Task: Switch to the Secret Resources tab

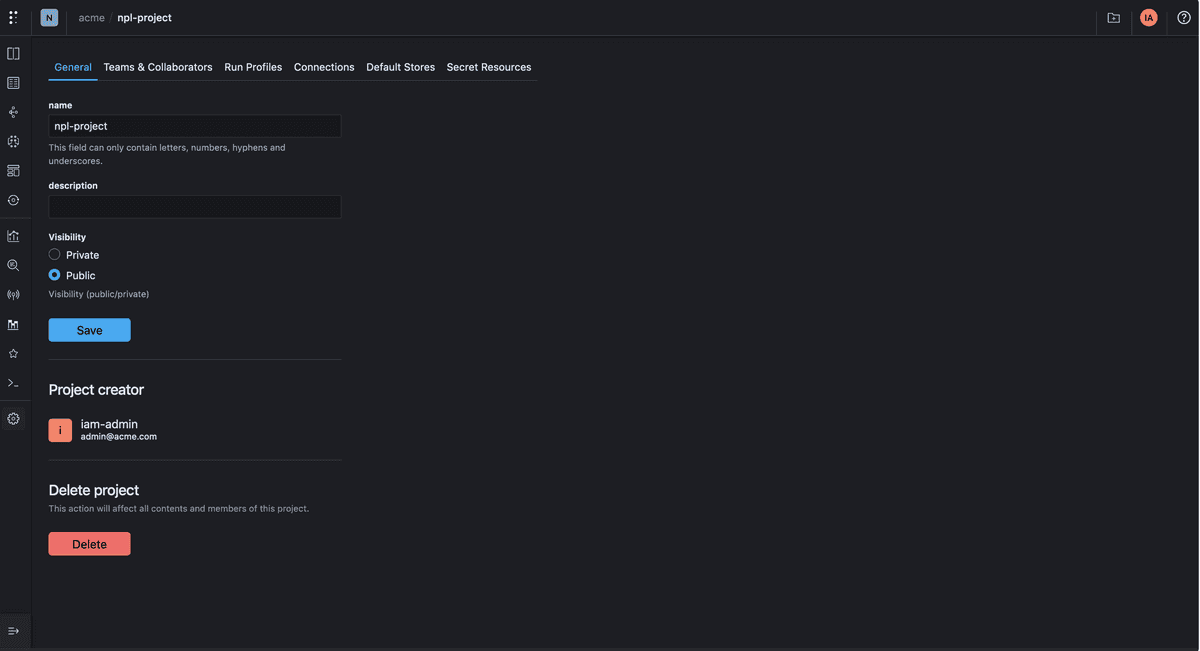Action: tap(489, 67)
